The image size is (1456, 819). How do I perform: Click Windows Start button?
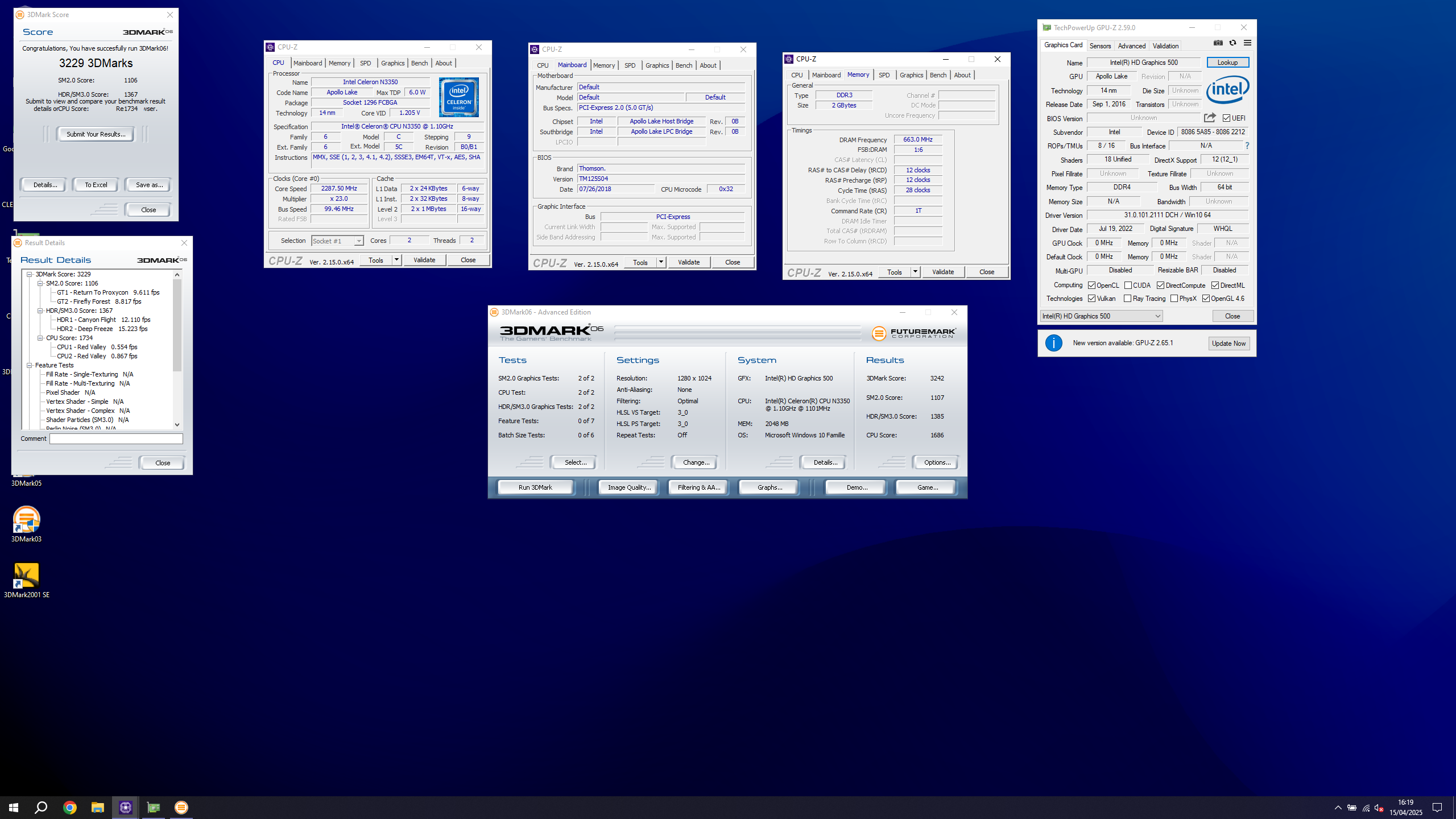[14, 807]
